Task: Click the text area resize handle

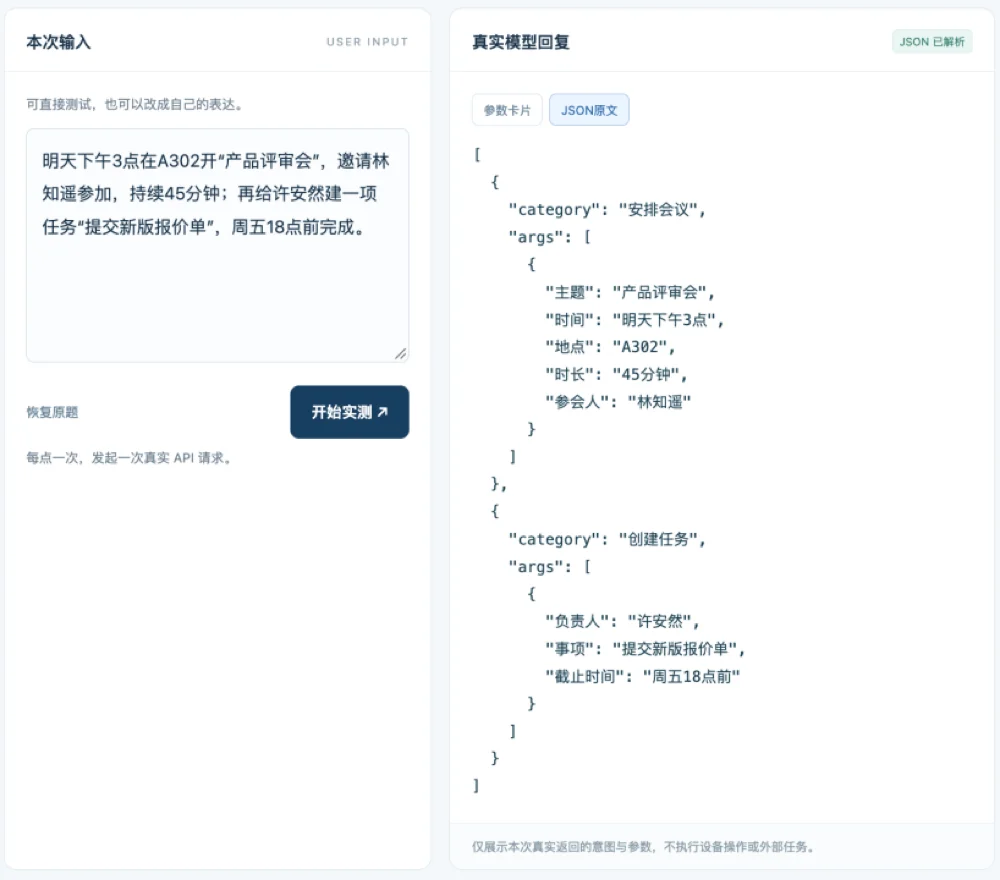Action: [401, 354]
